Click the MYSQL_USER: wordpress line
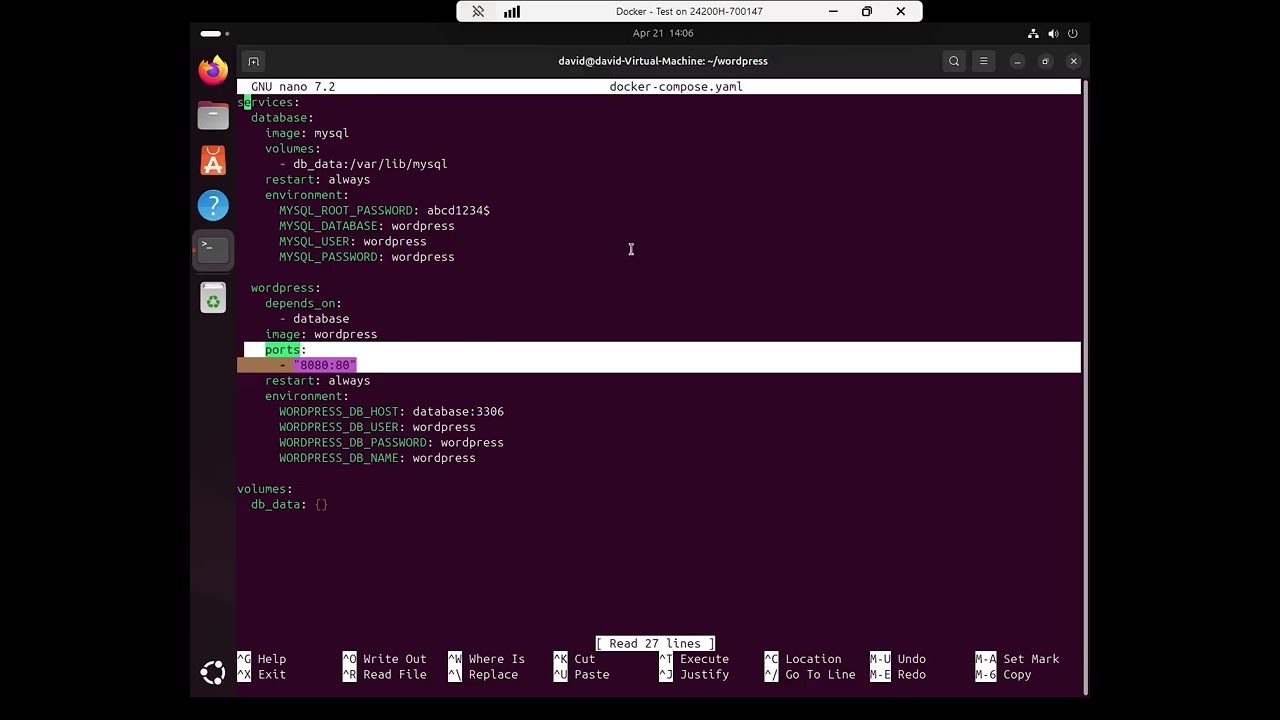The image size is (1280, 720). tap(353, 242)
